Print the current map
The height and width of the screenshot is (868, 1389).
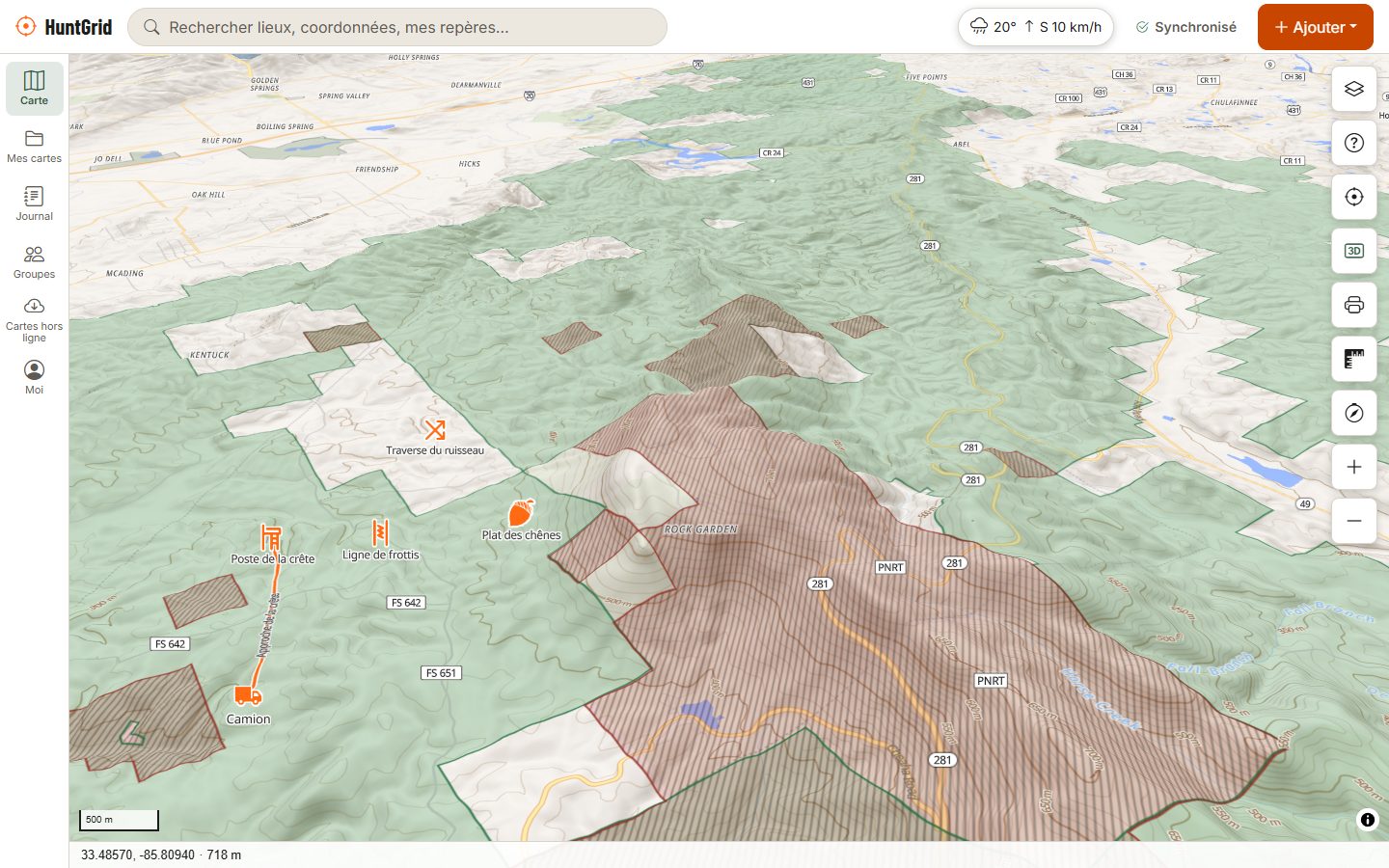coord(1354,305)
